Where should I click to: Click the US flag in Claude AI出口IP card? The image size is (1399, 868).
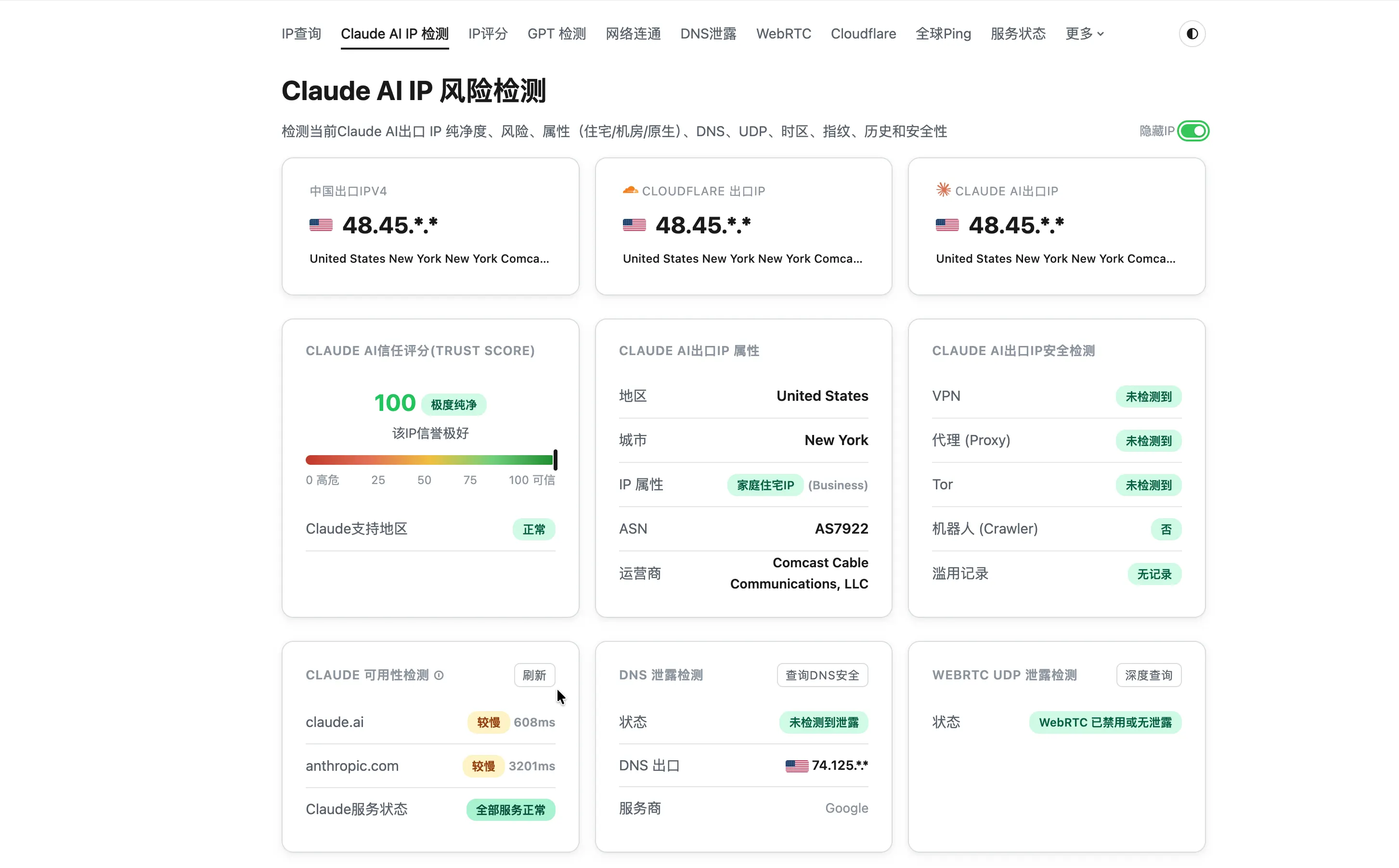pos(947,225)
